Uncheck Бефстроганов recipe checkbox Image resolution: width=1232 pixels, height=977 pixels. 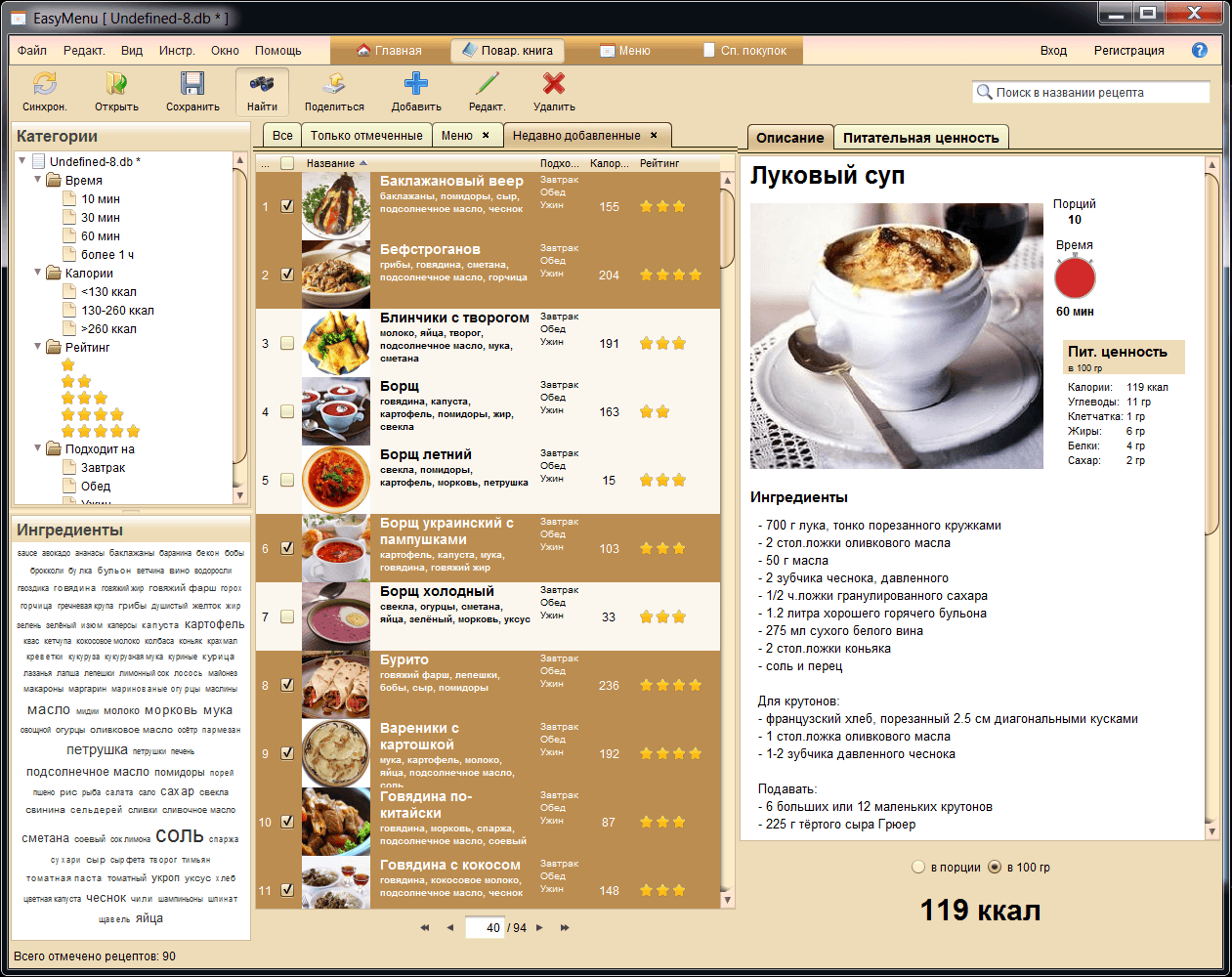click(x=287, y=275)
